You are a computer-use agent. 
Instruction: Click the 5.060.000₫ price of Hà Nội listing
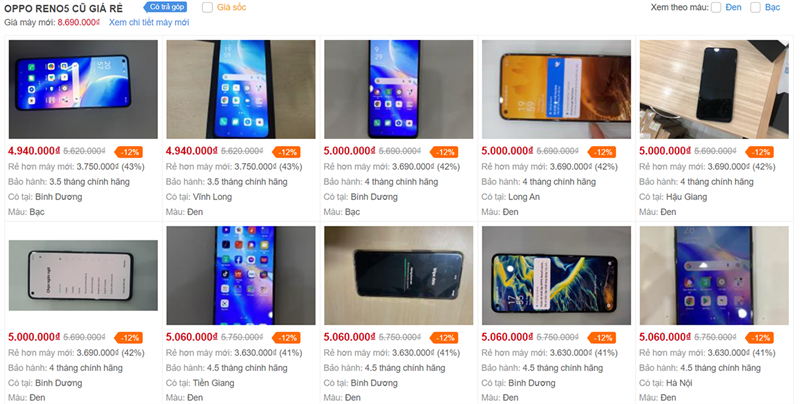point(665,337)
